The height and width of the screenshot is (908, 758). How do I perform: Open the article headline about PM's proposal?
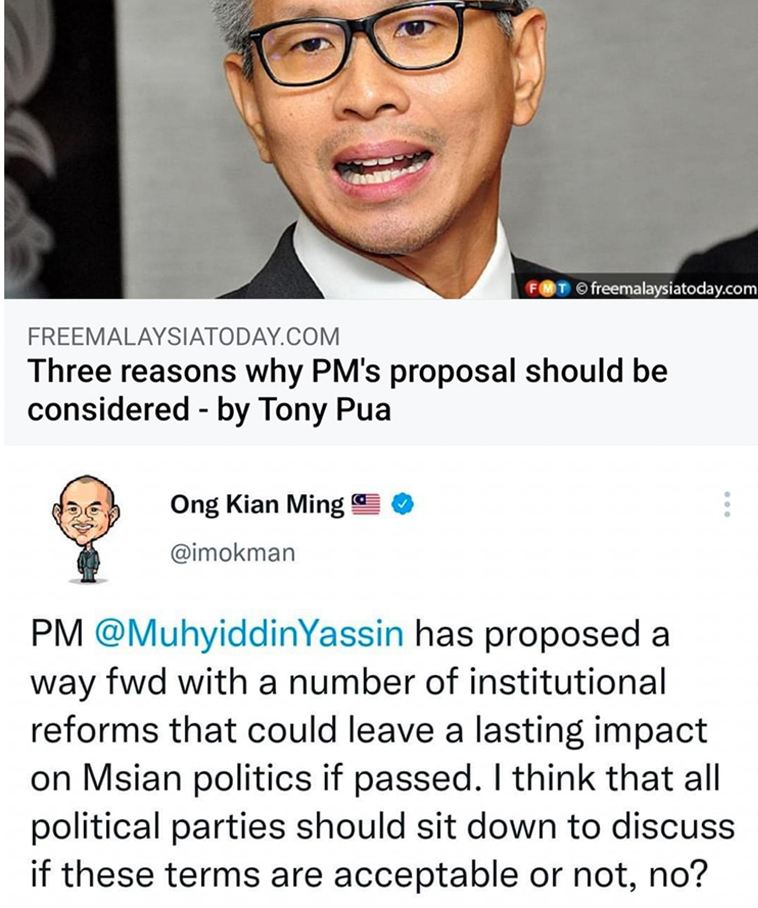(x=347, y=390)
